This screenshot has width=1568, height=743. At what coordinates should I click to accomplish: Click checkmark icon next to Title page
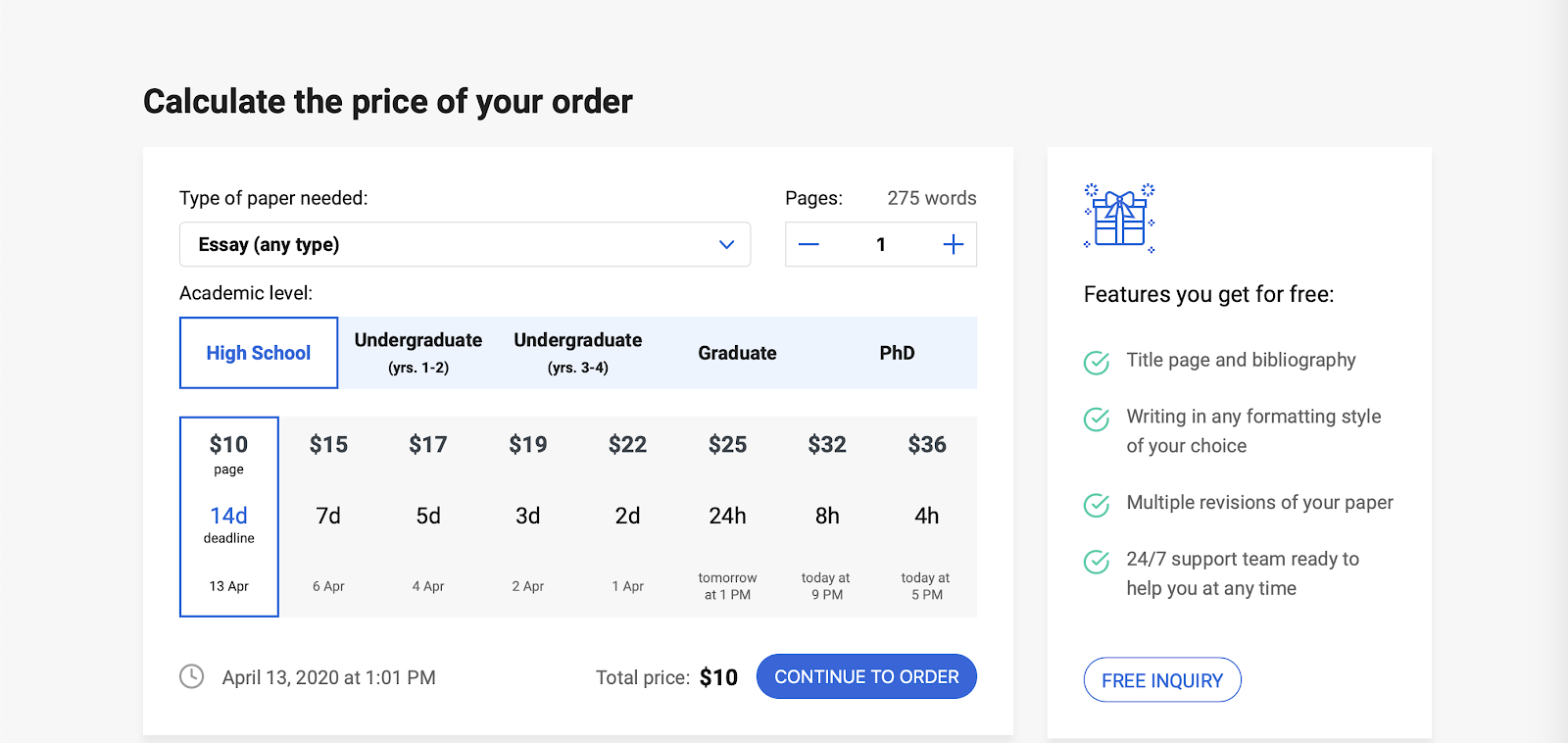click(x=1097, y=362)
